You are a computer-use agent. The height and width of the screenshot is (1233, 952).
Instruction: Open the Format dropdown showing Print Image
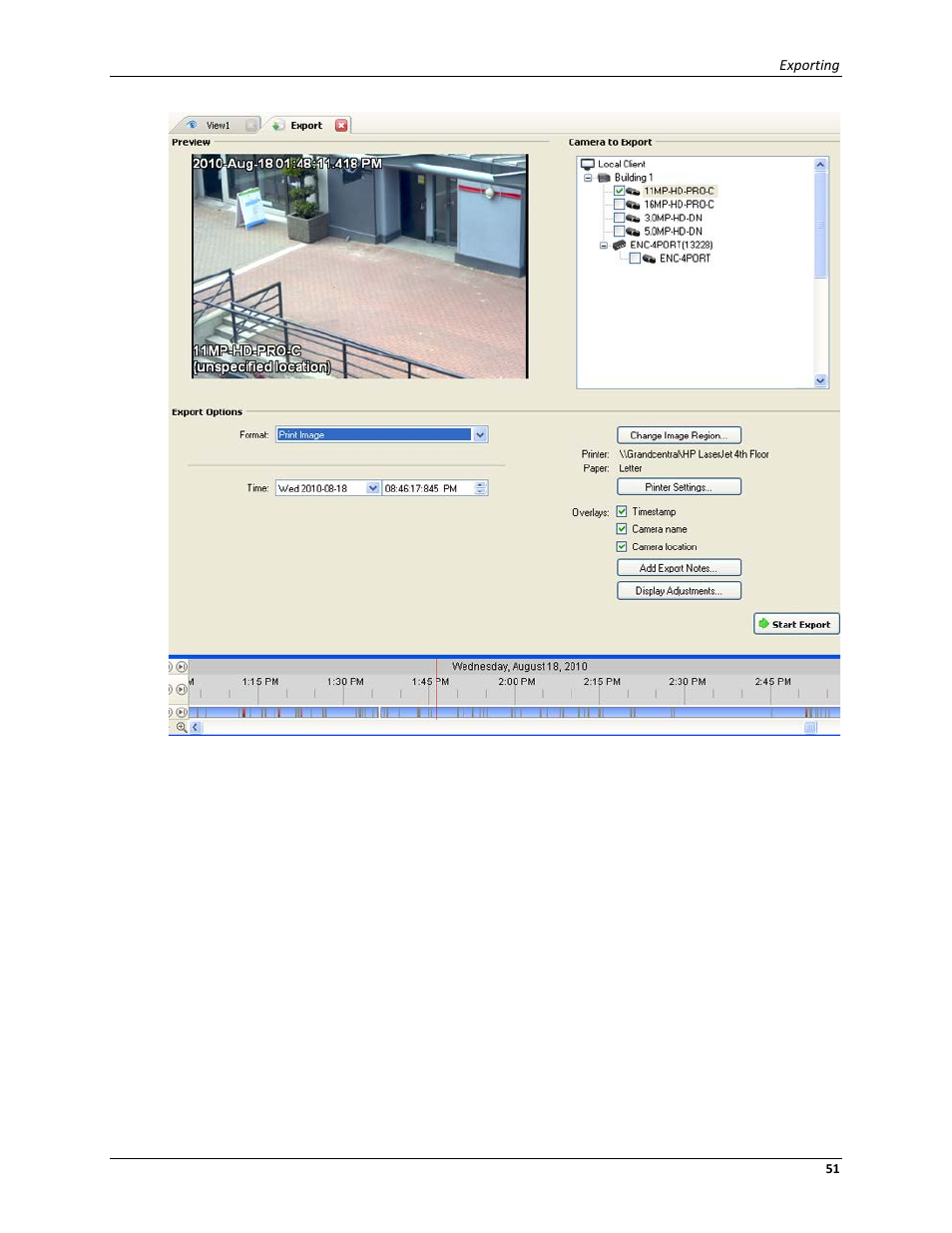pos(479,434)
